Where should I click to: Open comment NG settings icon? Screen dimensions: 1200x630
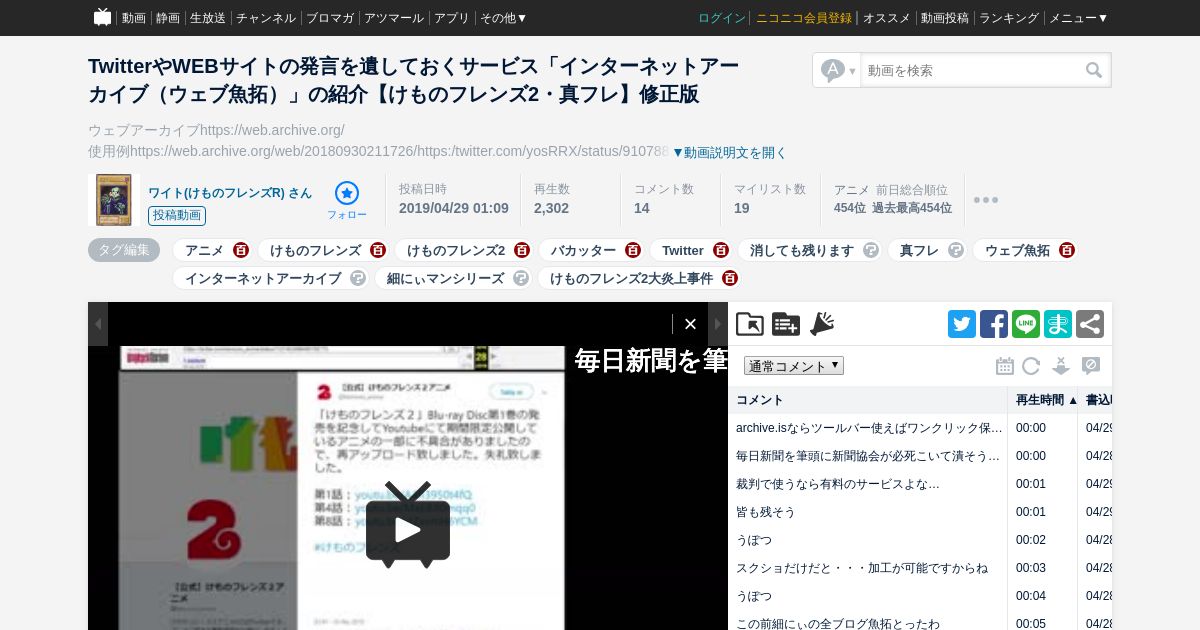coord(1091,366)
